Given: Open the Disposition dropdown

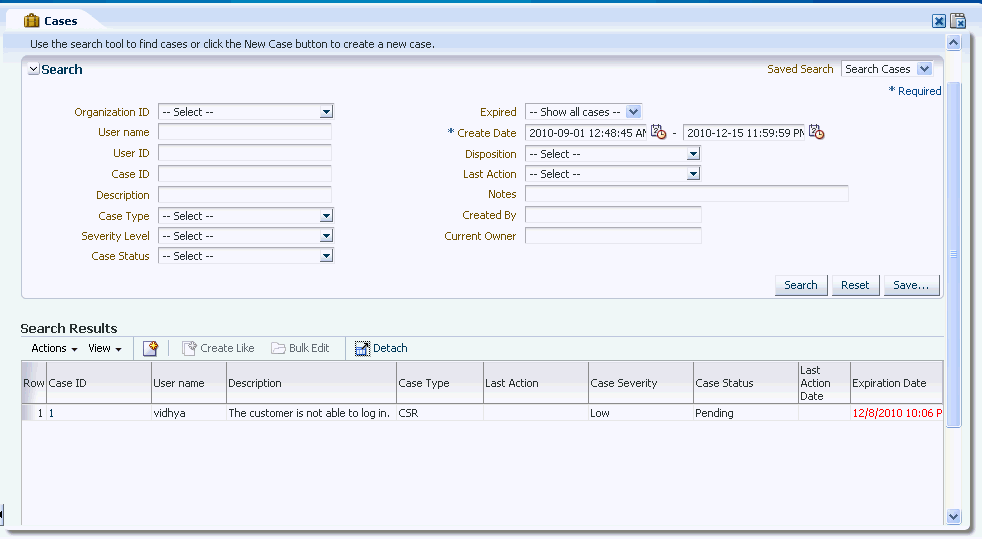Looking at the screenshot, I should (x=693, y=154).
